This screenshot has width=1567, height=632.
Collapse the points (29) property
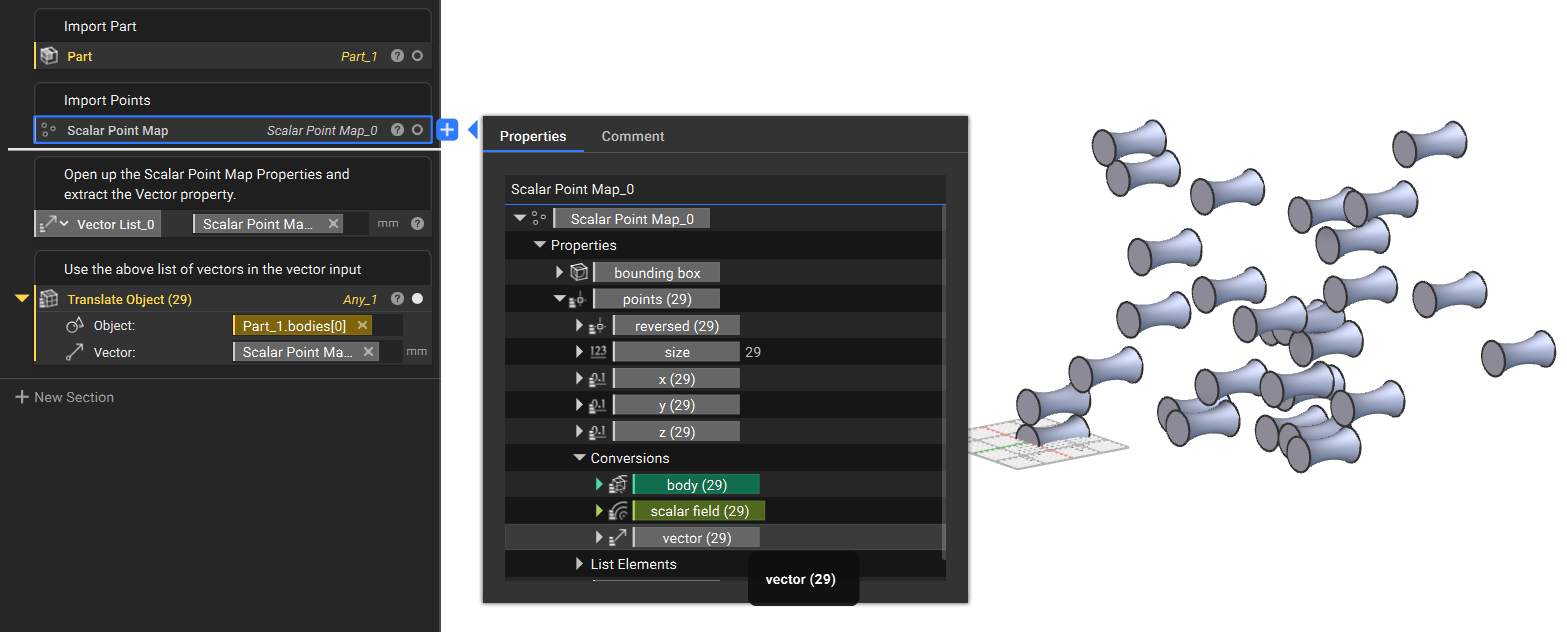coord(560,297)
